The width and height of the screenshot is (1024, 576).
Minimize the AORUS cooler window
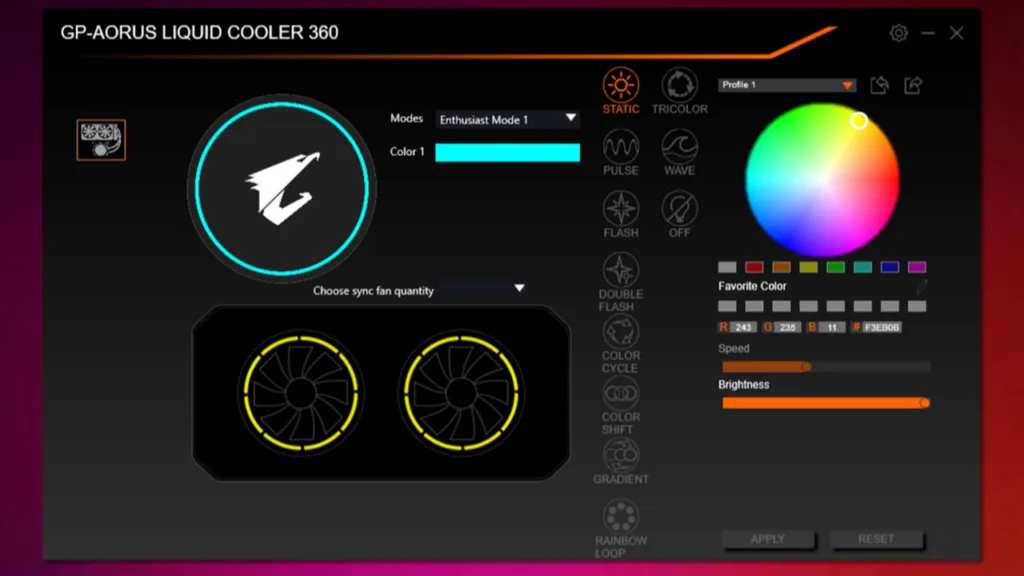tap(928, 33)
